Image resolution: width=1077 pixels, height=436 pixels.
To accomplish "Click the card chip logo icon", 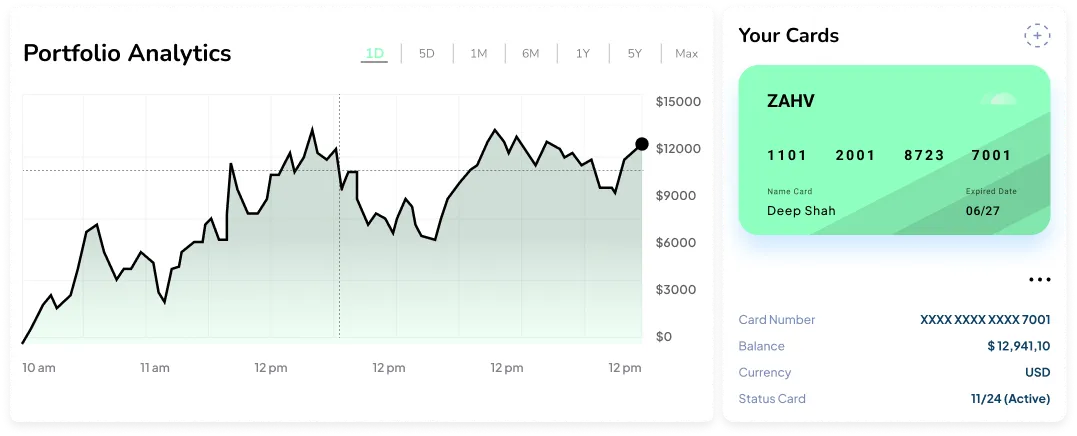I will 1000,100.
